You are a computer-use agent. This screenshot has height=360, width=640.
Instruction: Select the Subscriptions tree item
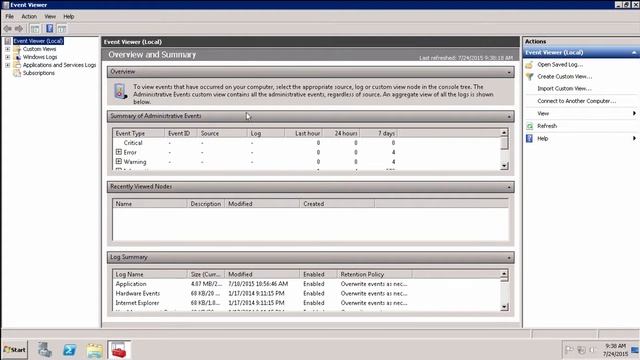[38, 73]
